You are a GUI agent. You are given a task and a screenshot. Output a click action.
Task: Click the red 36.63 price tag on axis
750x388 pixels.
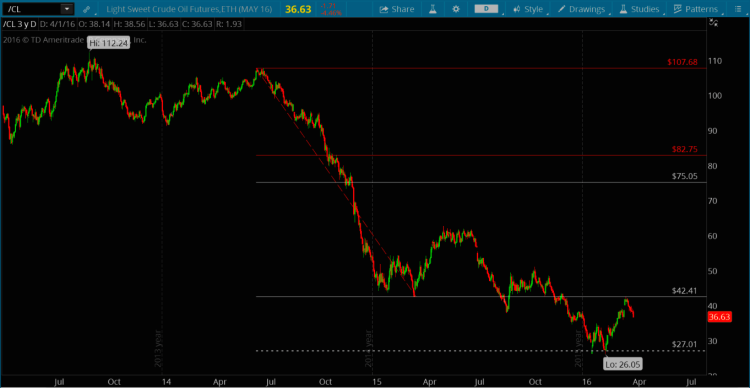[719, 317]
